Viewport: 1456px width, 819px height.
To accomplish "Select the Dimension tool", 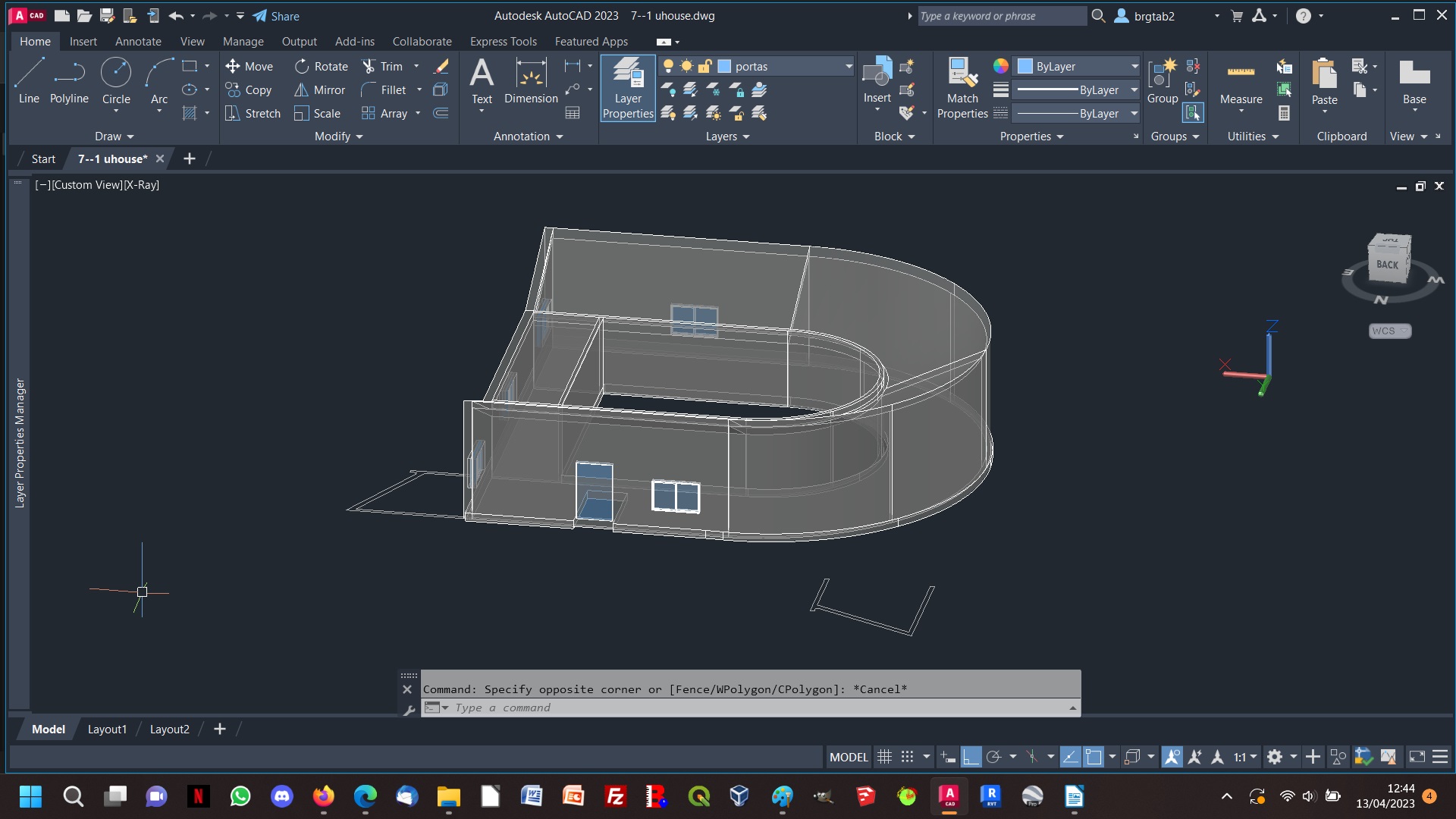I will click(531, 81).
